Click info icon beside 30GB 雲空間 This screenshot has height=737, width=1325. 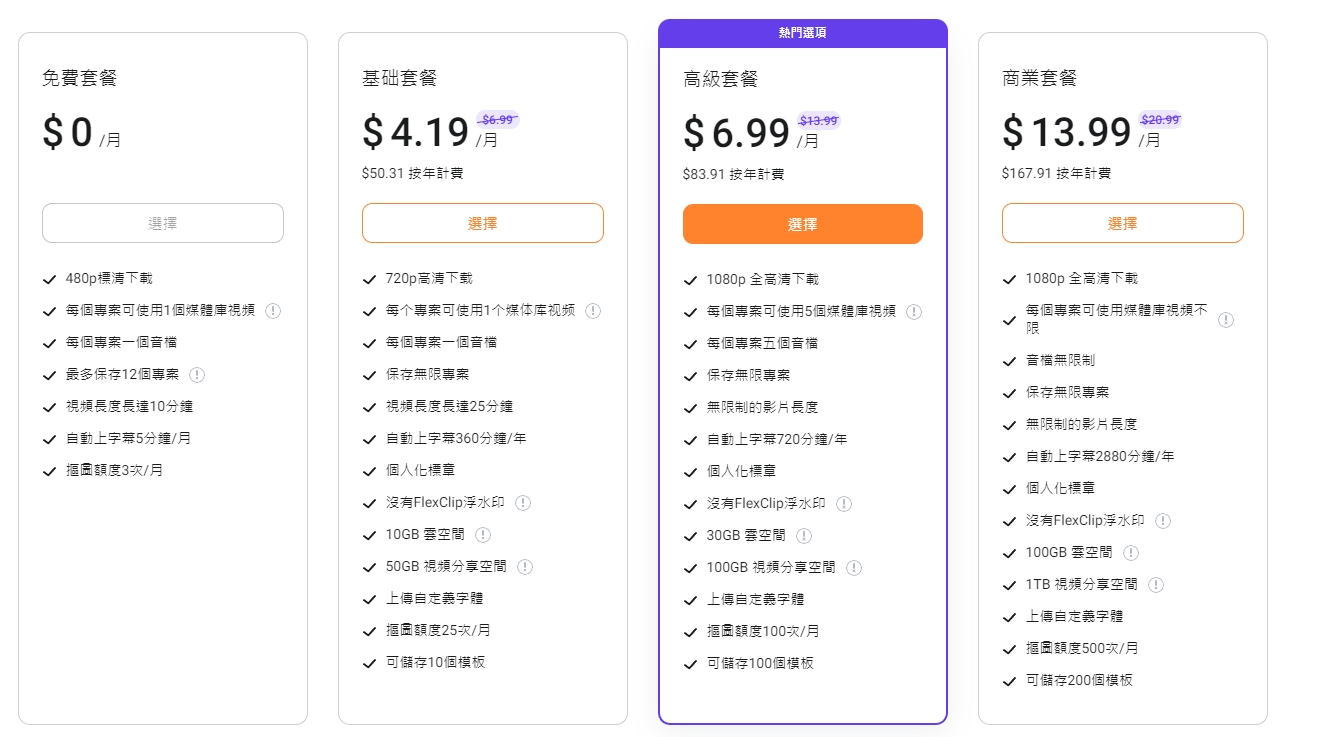pos(804,536)
